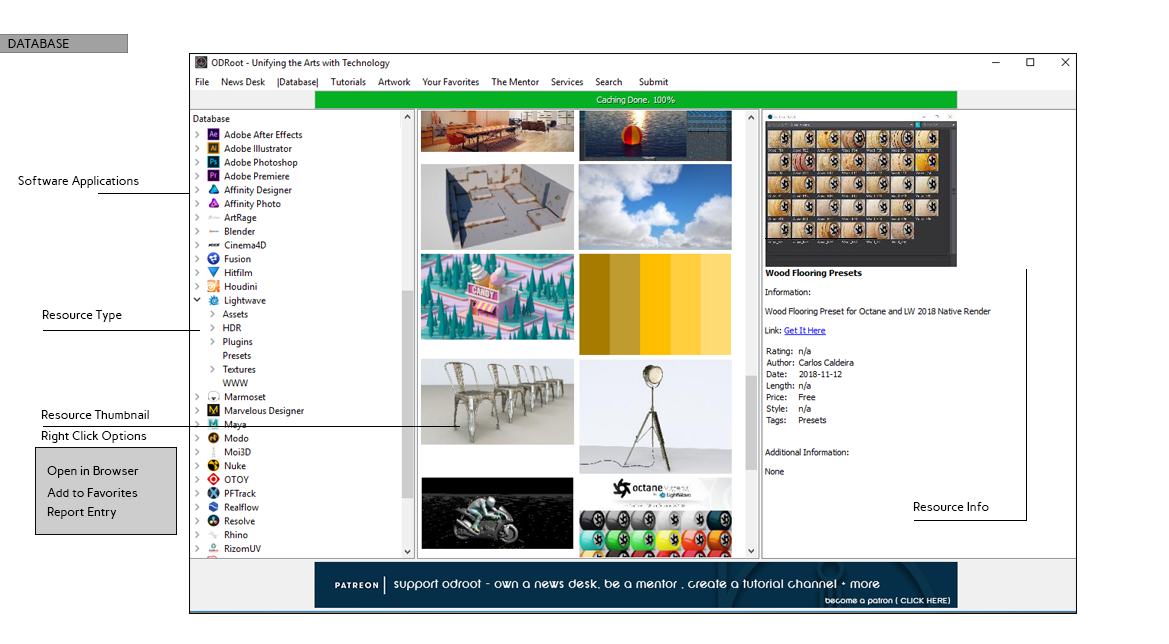Select the Marvelous Designer icon
The height and width of the screenshot is (644, 1169).
(214, 411)
